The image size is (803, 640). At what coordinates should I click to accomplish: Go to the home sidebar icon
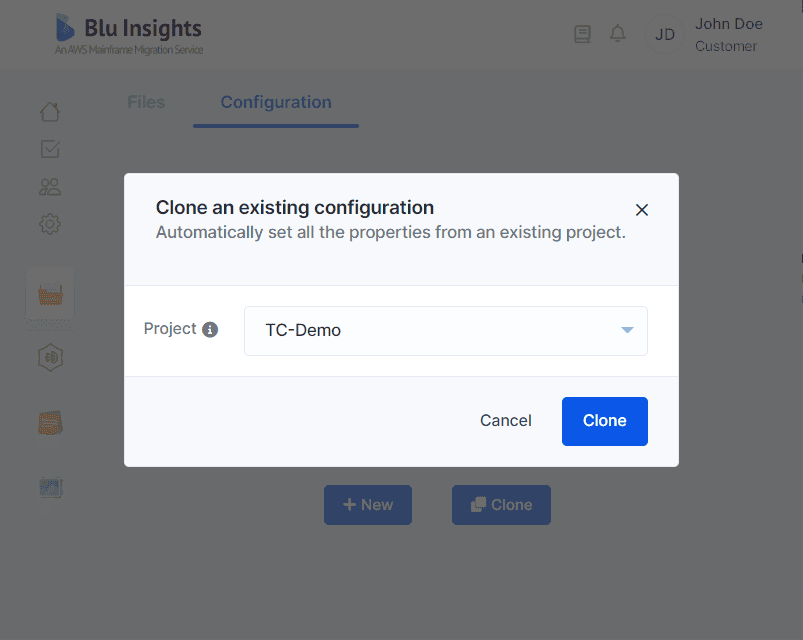[x=50, y=112]
